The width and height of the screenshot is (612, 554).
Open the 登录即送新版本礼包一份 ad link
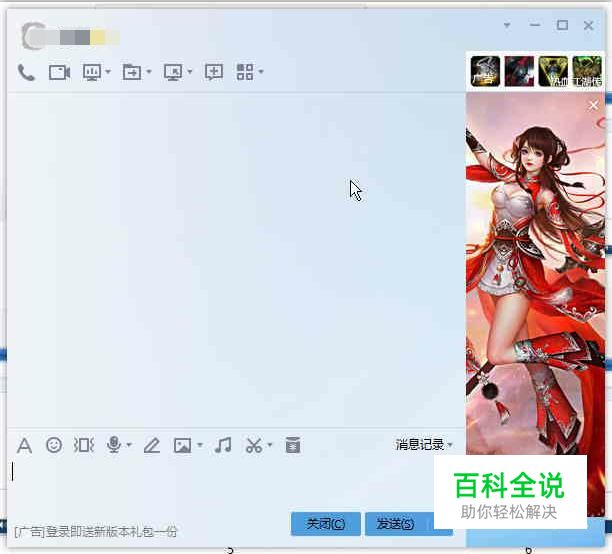click(96, 531)
